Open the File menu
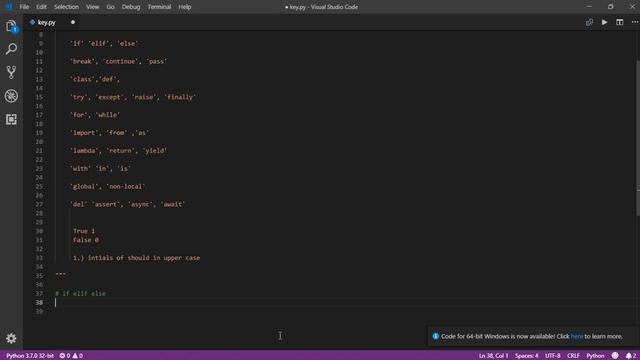The width and height of the screenshot is (640, 360). point(24,7)
